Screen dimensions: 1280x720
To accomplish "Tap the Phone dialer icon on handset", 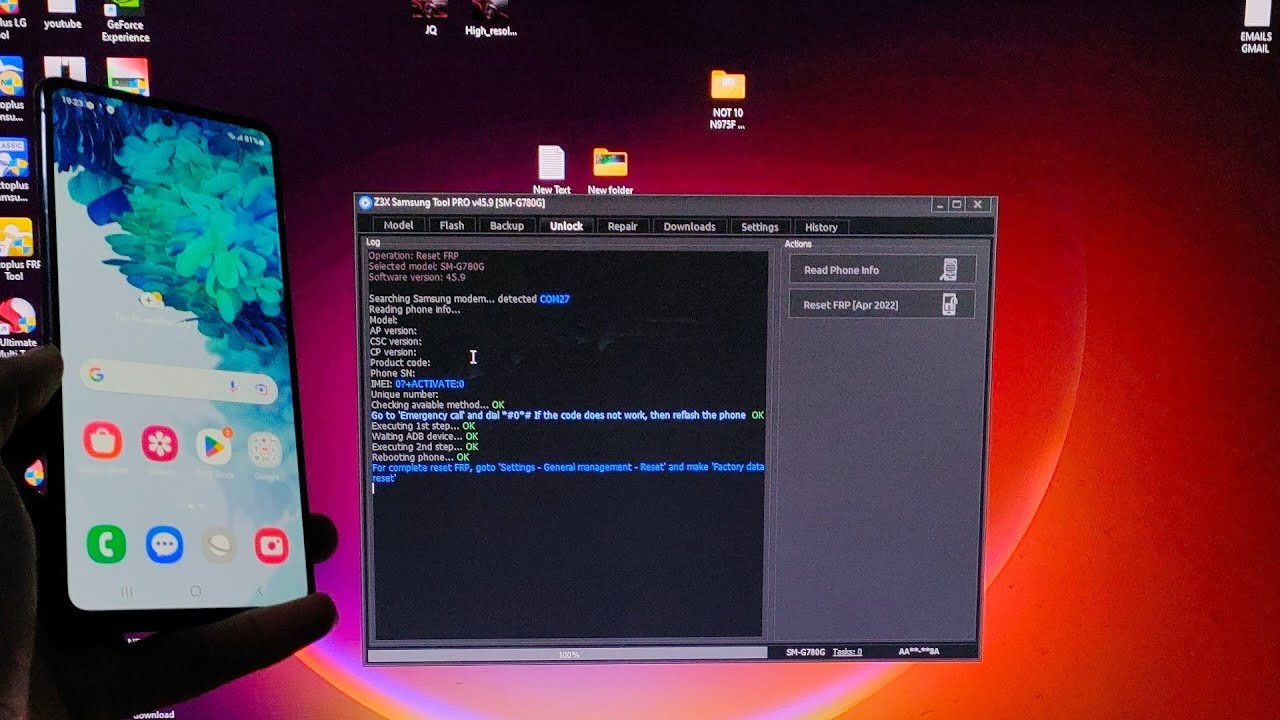I will pyautogui.click(x=106, y=544).
